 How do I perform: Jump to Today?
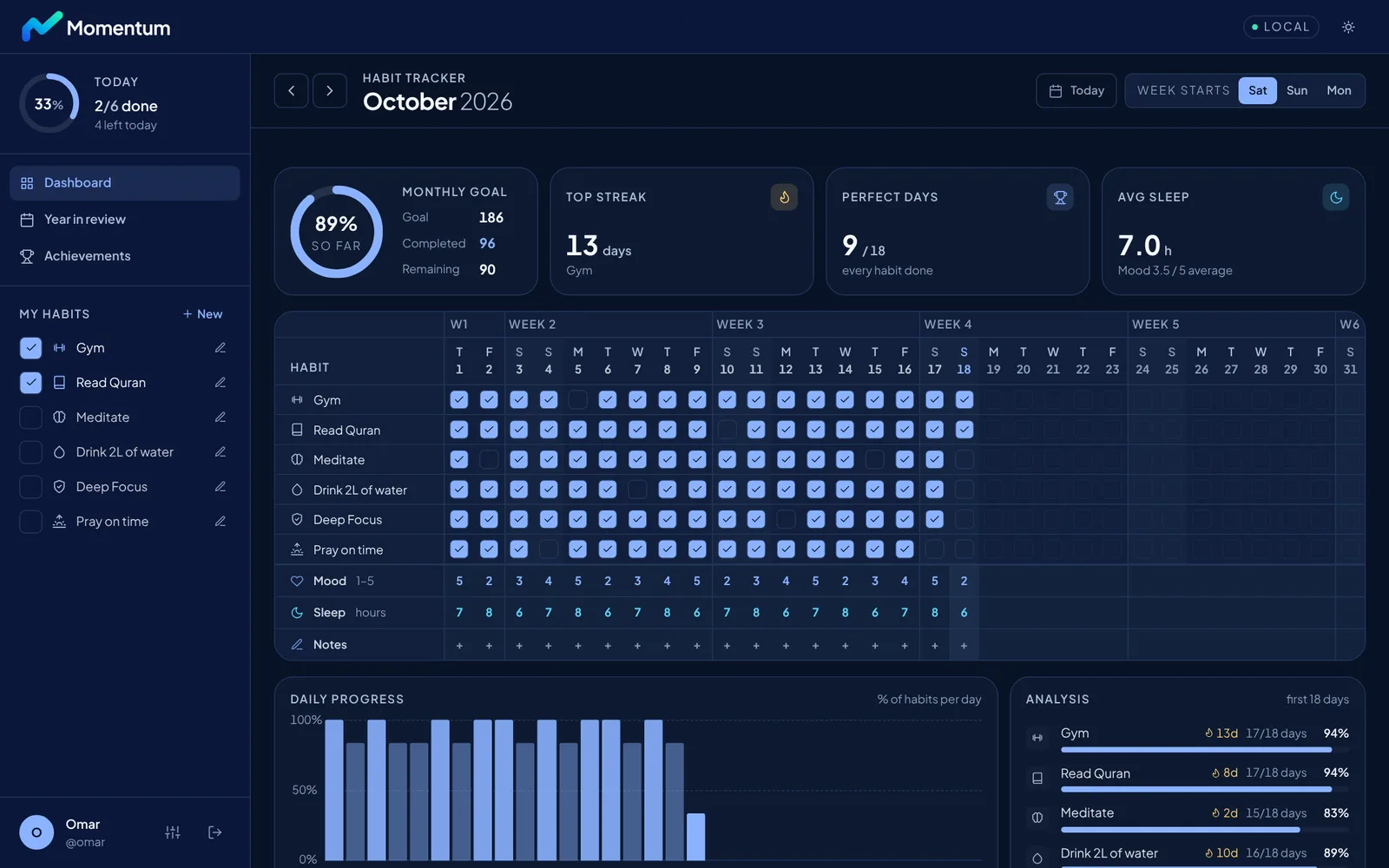[x=1076, y=90]
